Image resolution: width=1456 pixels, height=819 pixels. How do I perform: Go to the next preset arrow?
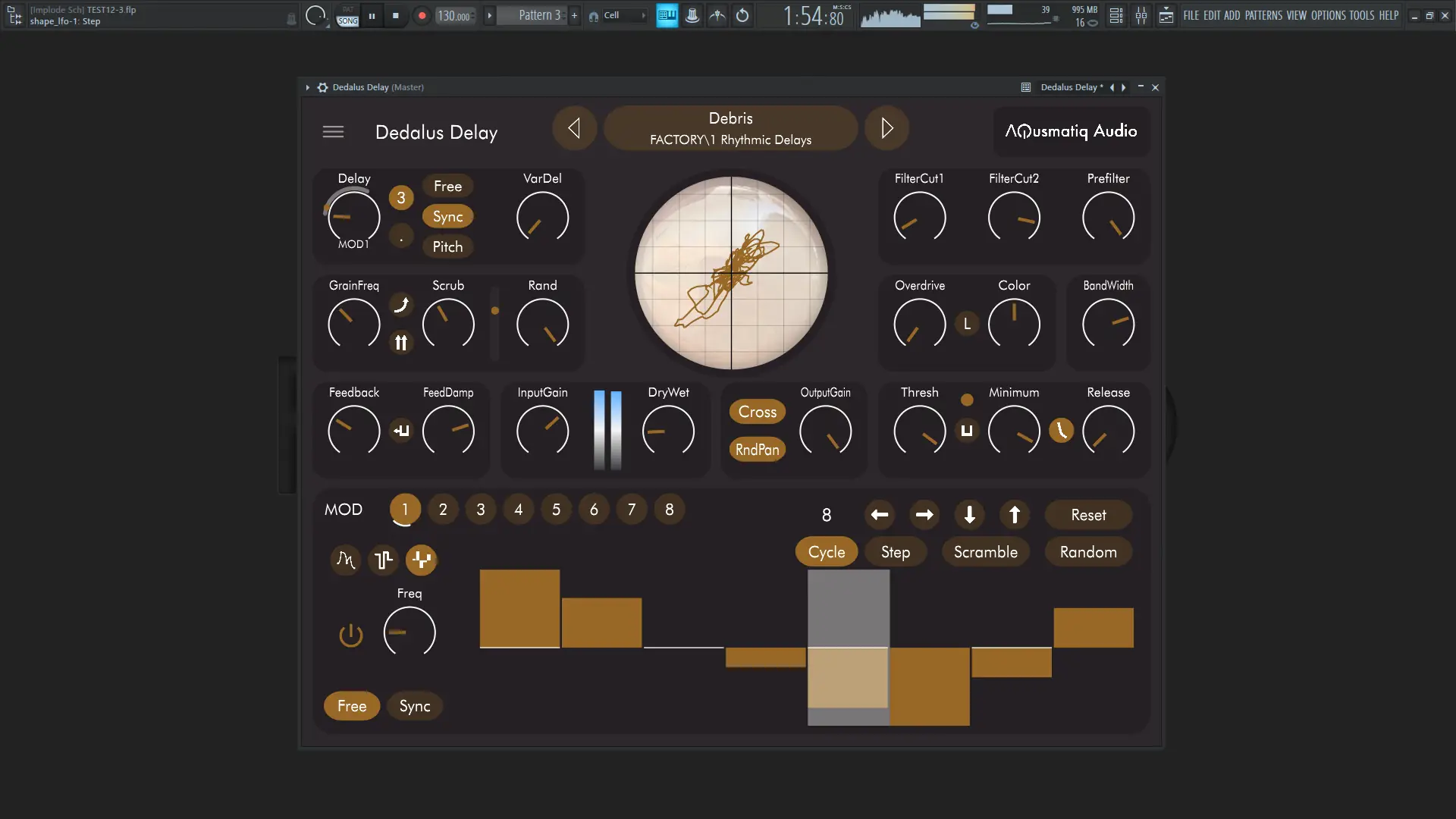tap(886, 128)
